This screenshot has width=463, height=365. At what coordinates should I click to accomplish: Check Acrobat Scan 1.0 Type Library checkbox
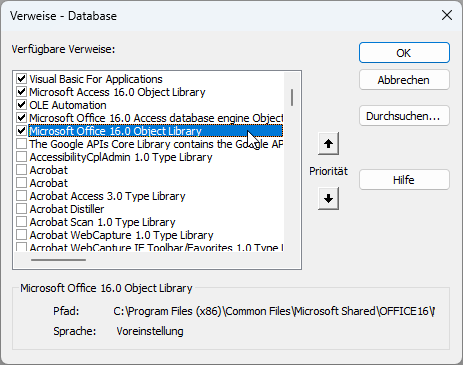(22, 222)
